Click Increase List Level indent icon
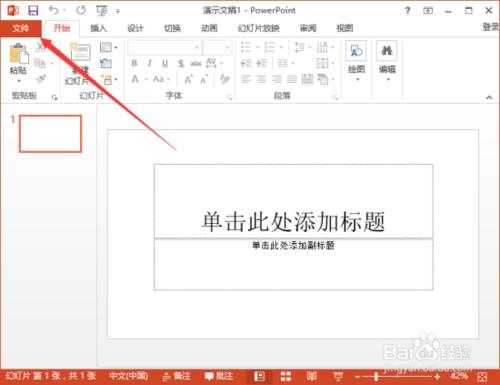The width and height of the screenshot is (500, 385). (x=261, y=63)
